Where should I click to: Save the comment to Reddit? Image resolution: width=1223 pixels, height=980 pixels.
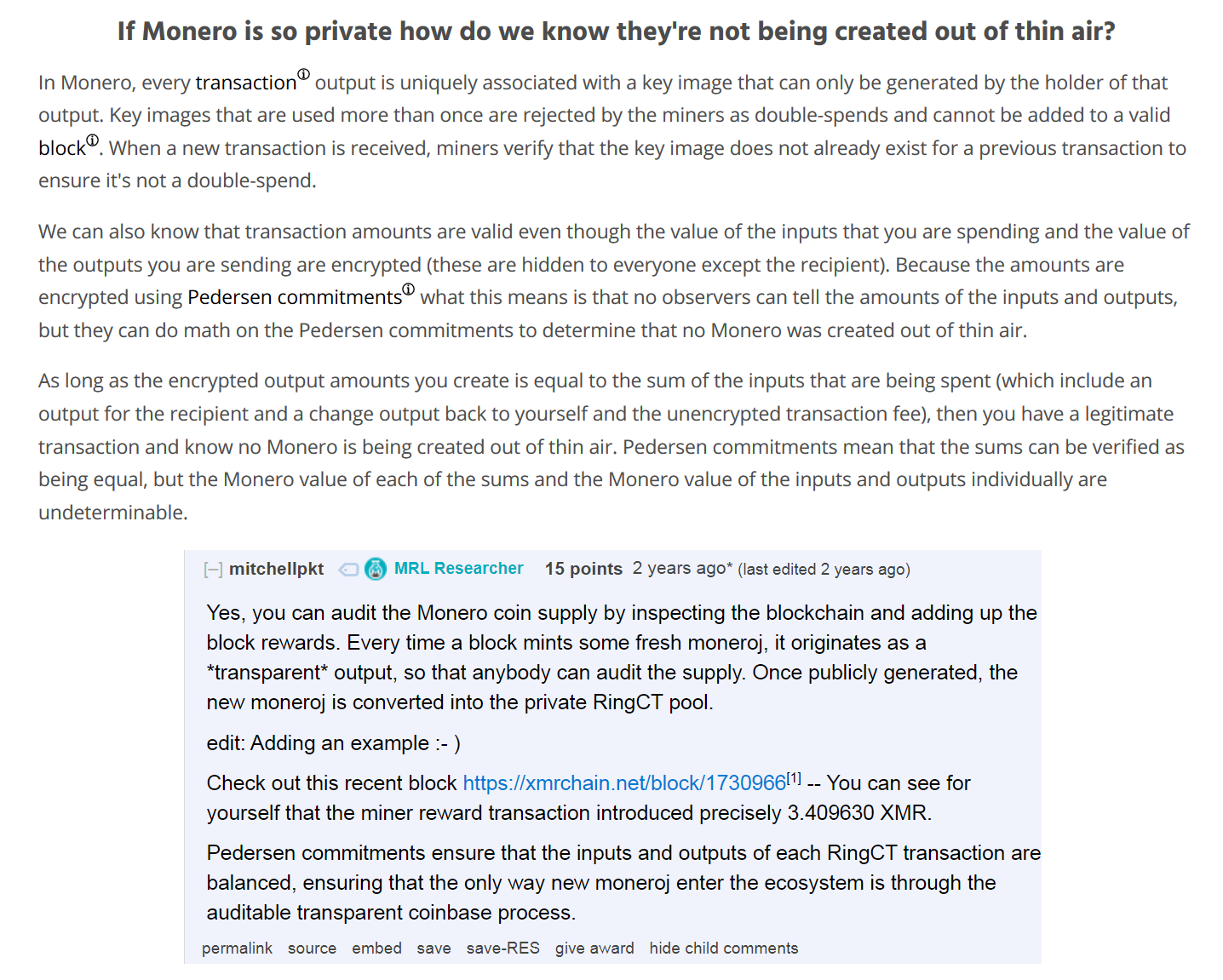434,948
